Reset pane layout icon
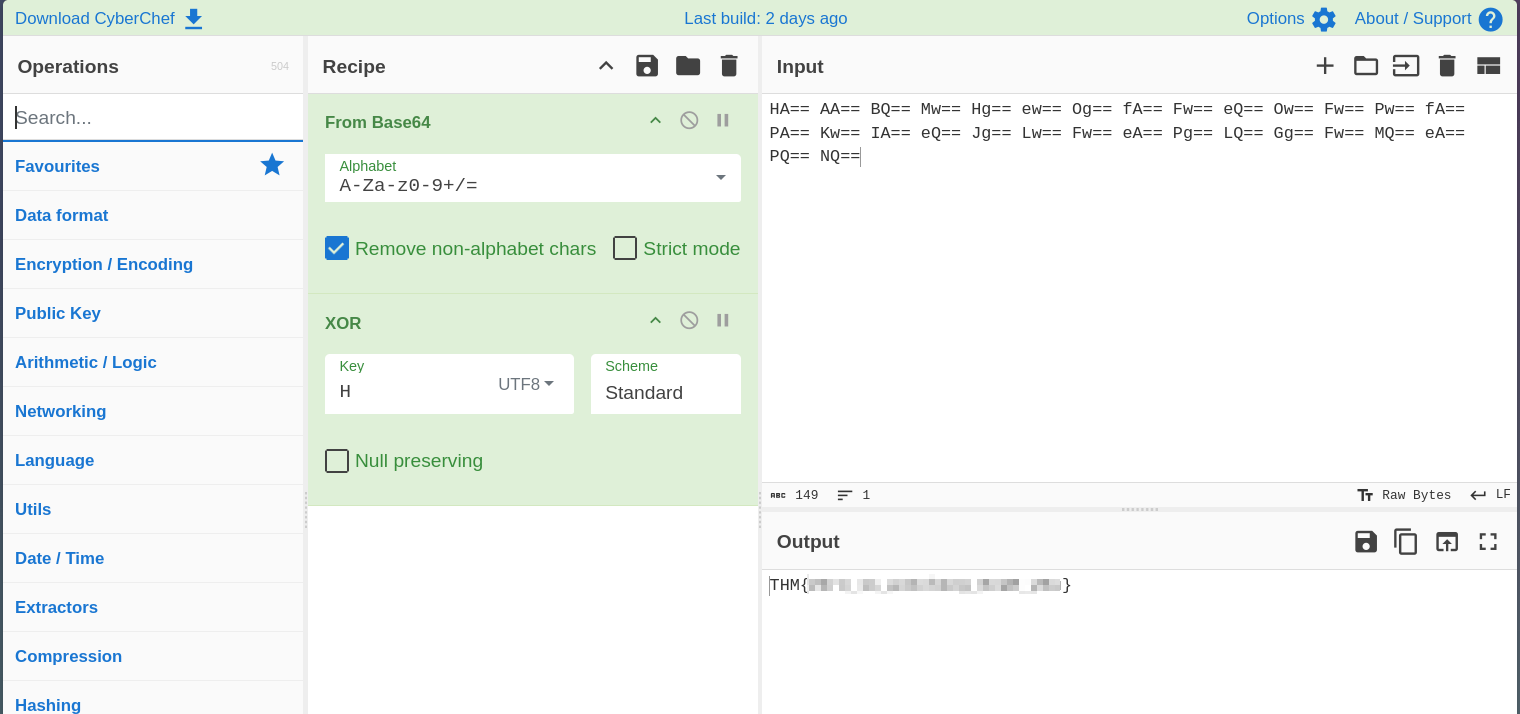The image size is (1520, 714). point(1488,66)
